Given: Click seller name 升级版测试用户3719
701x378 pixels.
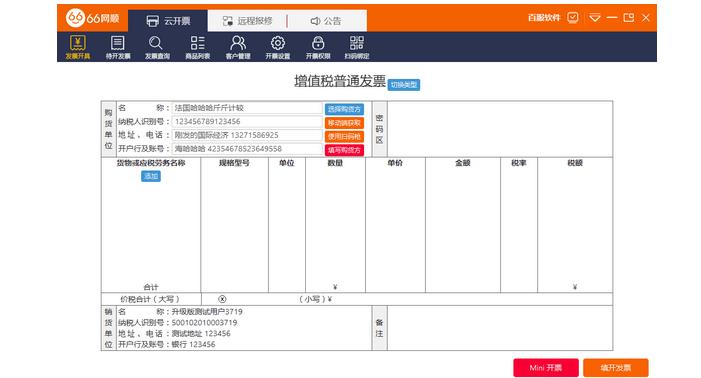Looking at the screenshot, I should [x=207, y=311].
